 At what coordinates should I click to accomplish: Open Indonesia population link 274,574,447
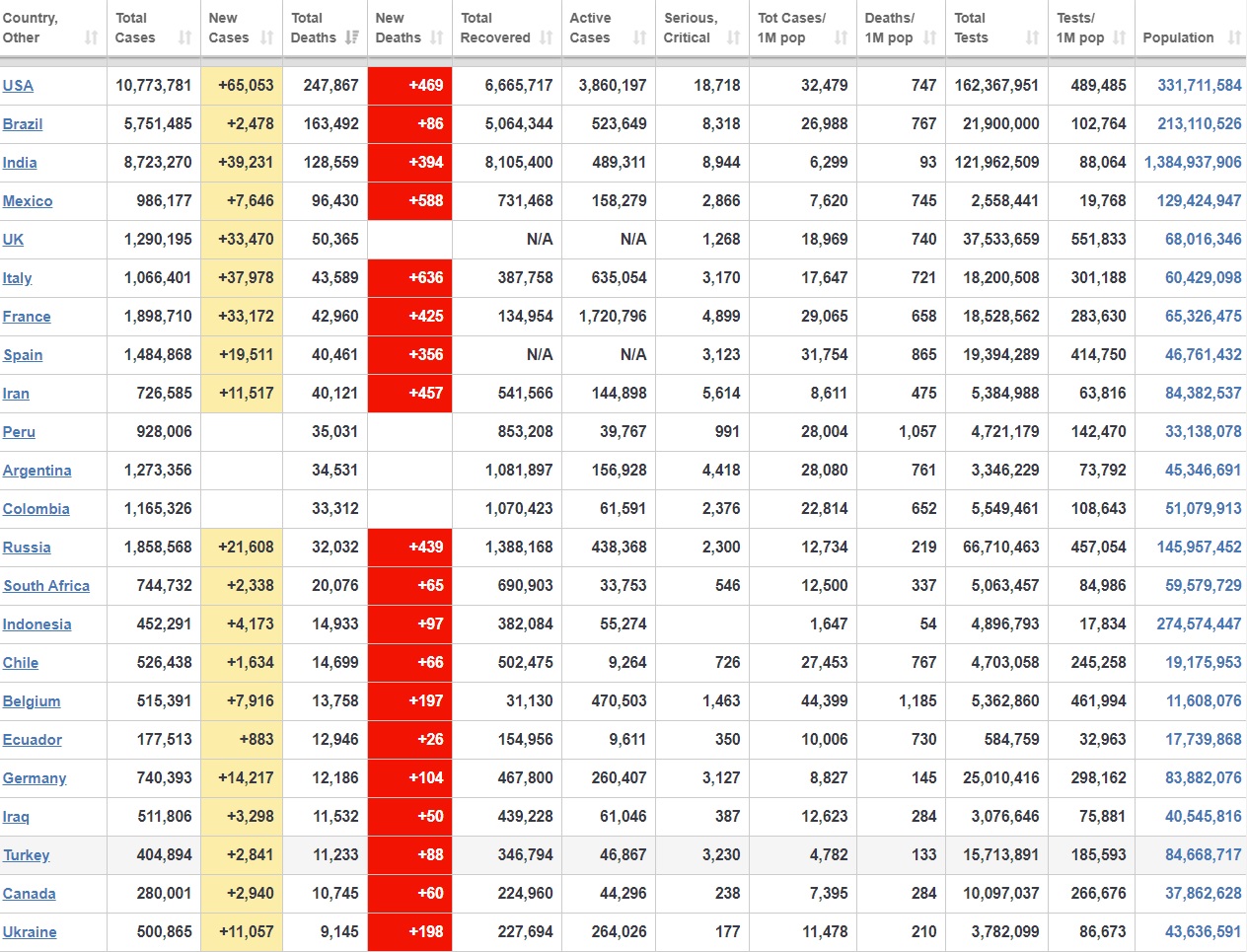[x=1200, y=623]
